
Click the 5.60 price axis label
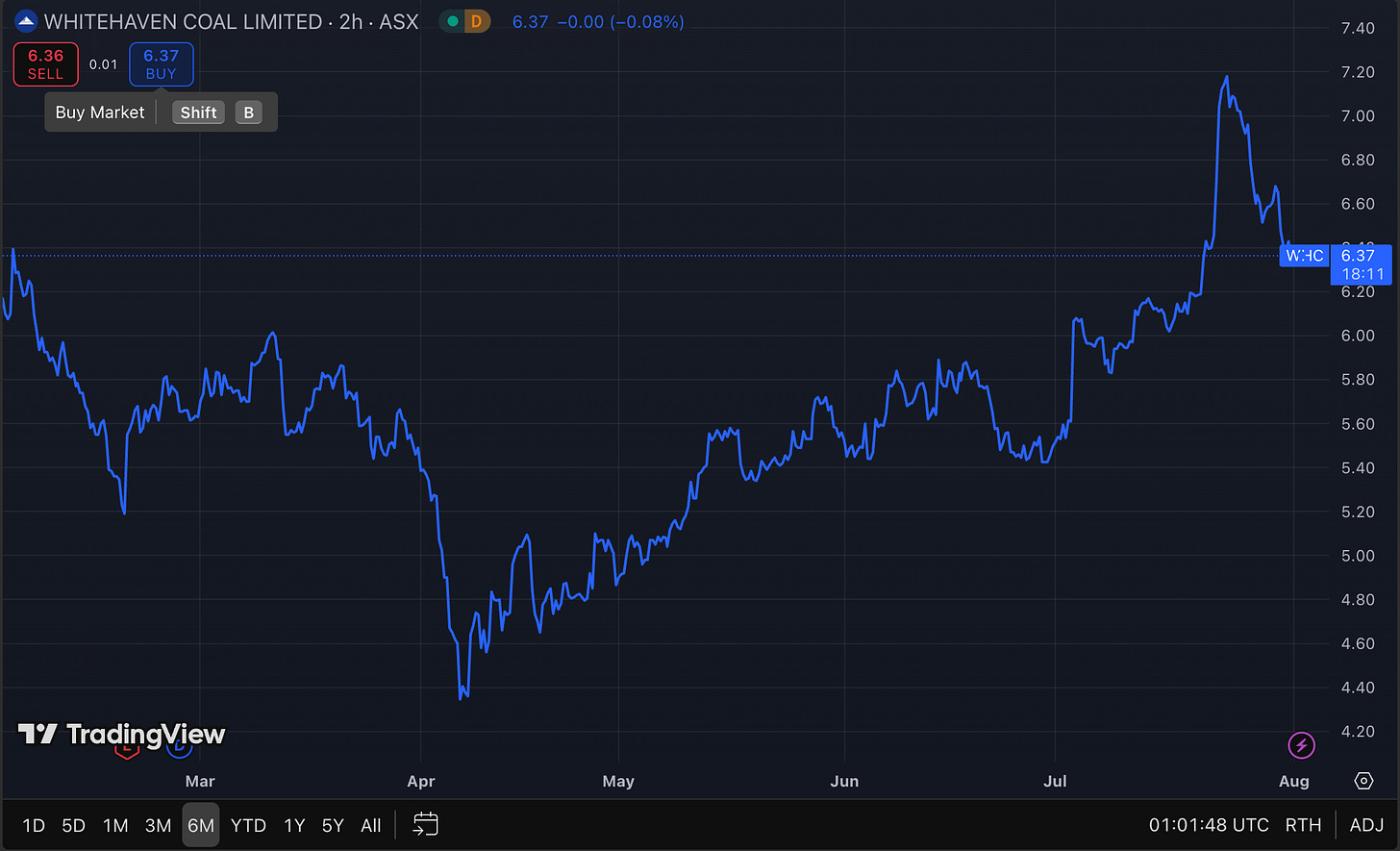1358,424
